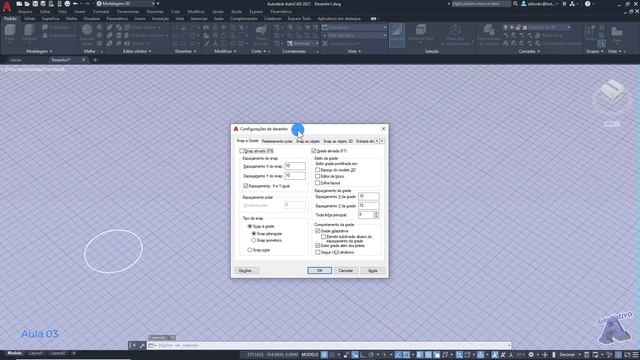This screenshot has height=360, width=640.
Task: Open the Ferramentas menu in menu bar
Action: (x=128, y=11)
